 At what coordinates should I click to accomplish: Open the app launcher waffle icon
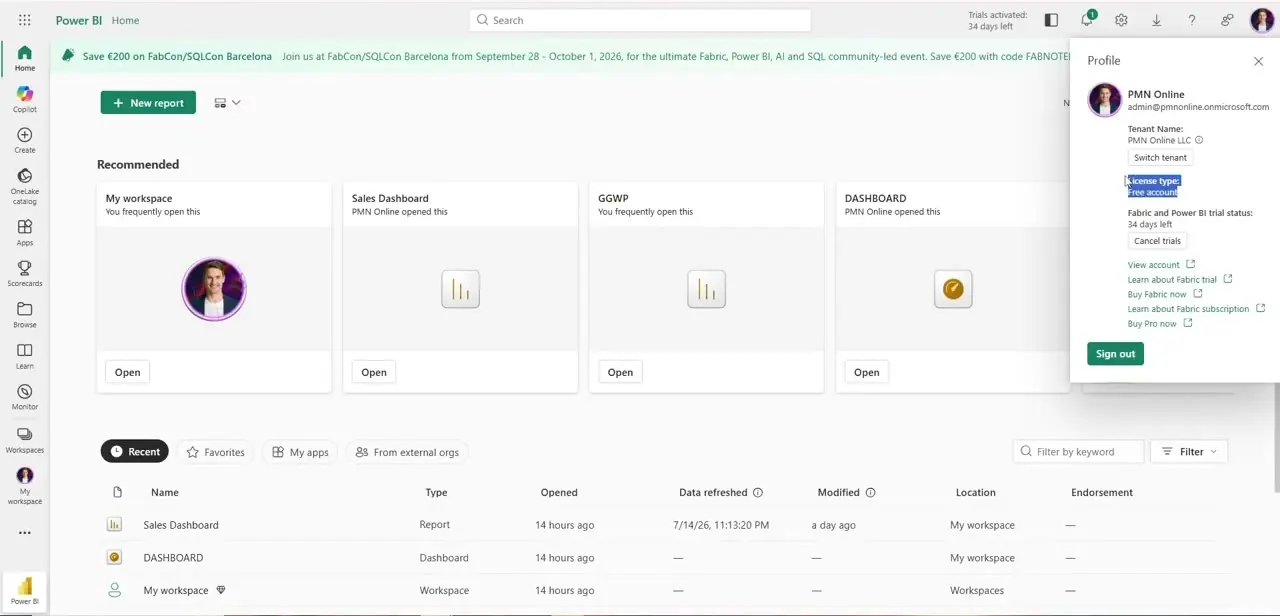click(24, 20)
